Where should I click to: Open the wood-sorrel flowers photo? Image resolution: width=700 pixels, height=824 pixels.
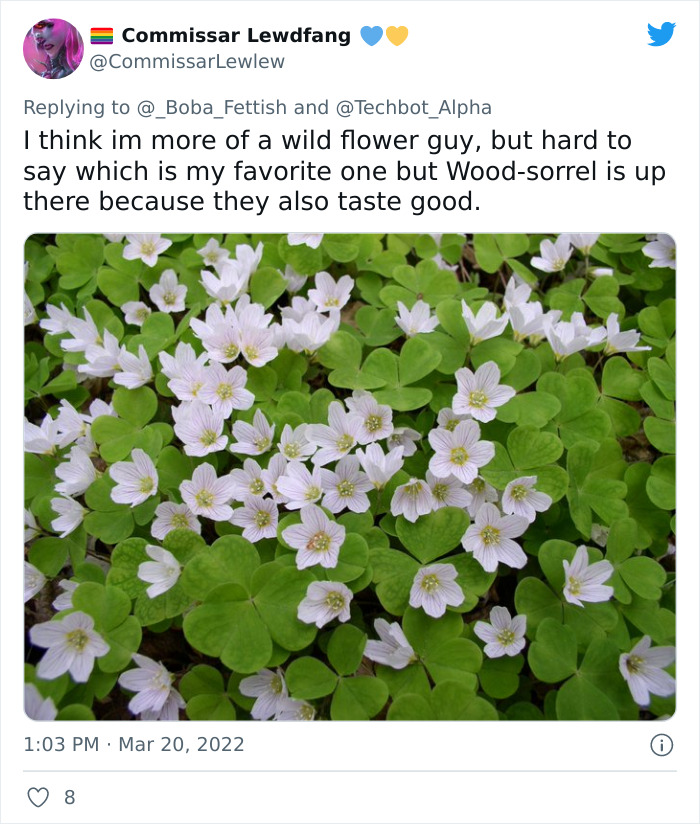tap(350, 477)
